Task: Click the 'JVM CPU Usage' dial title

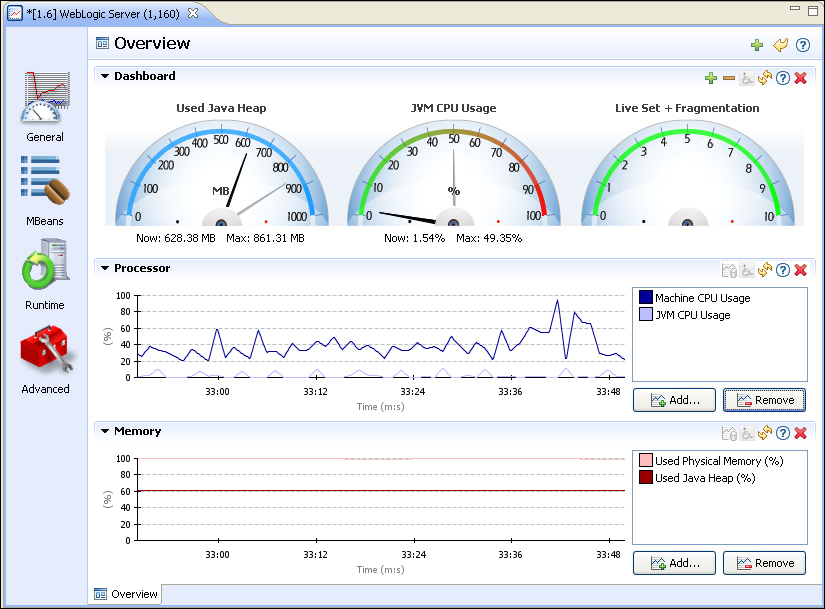Action: tap(454, 108)
